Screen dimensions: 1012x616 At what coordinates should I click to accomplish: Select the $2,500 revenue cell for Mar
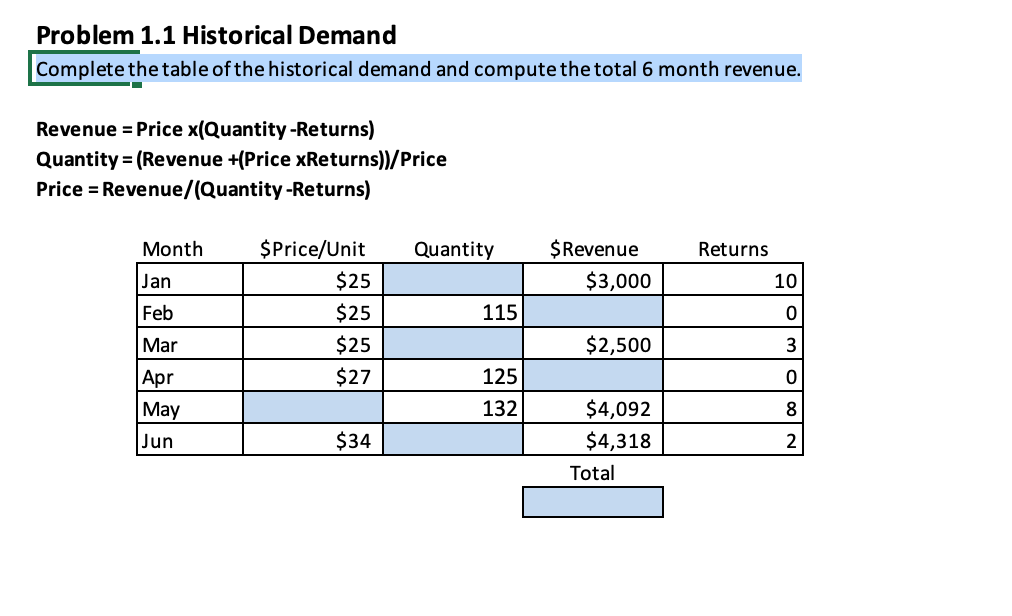point(593,344)
